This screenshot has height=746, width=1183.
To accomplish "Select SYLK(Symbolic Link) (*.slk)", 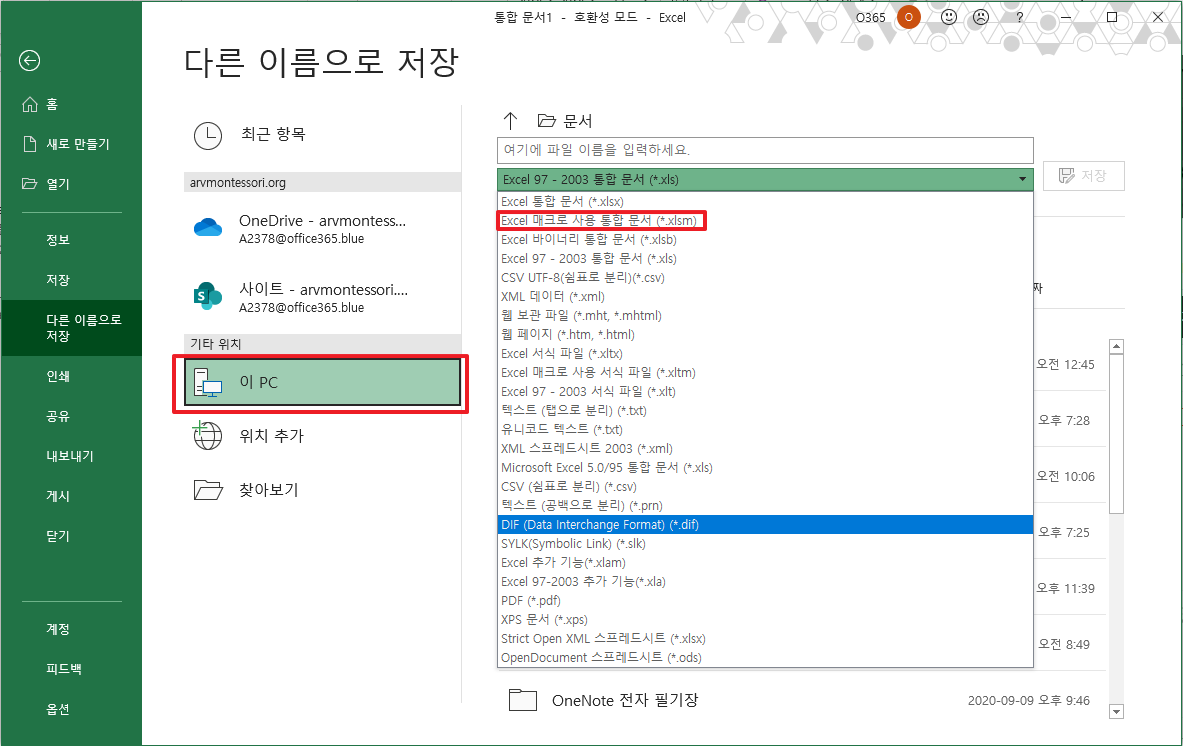I will point(765,544).
